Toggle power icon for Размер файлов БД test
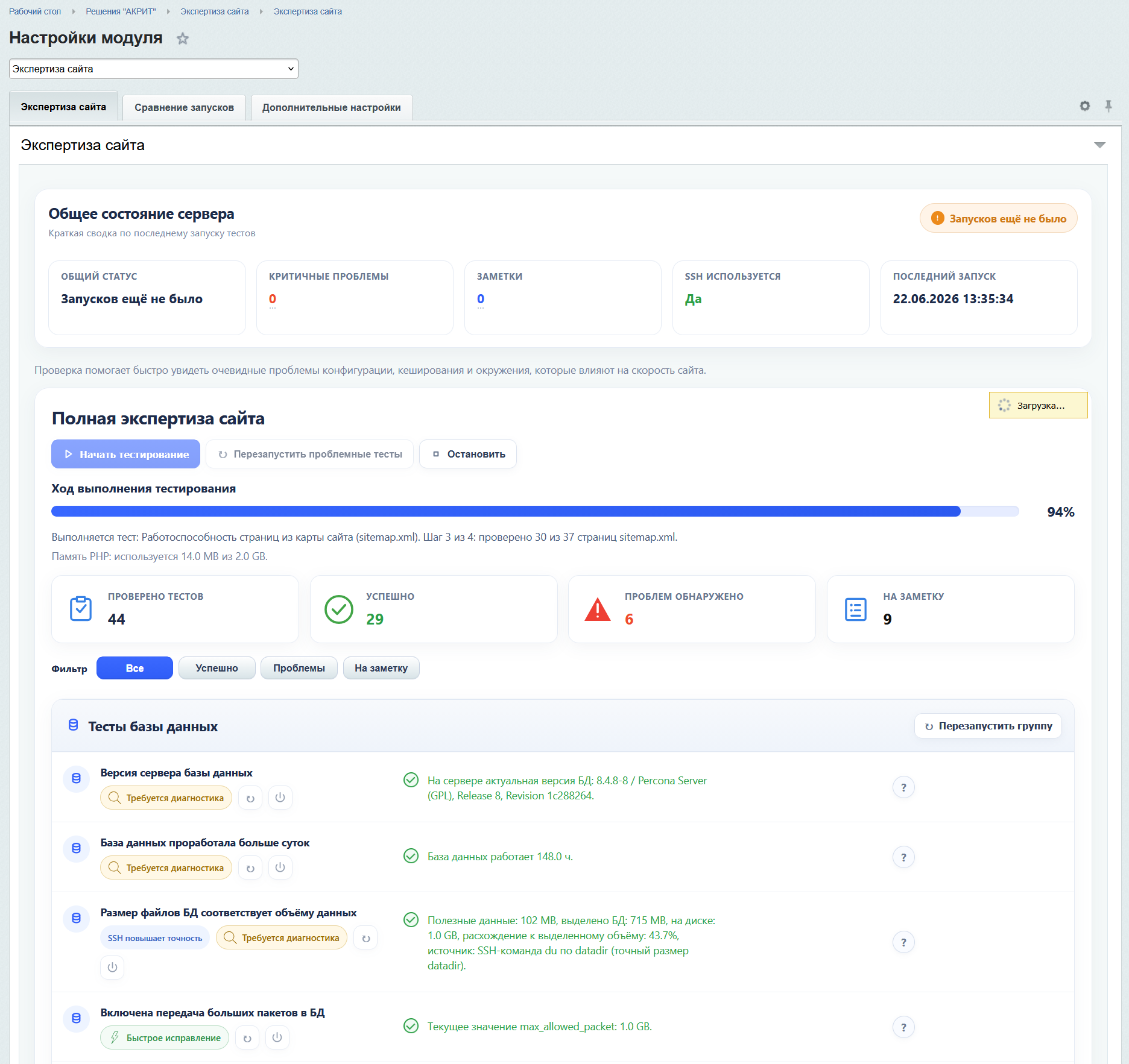Viewport: 1129px width, 1064px height. pyautogui.click(x=112, y=967)
